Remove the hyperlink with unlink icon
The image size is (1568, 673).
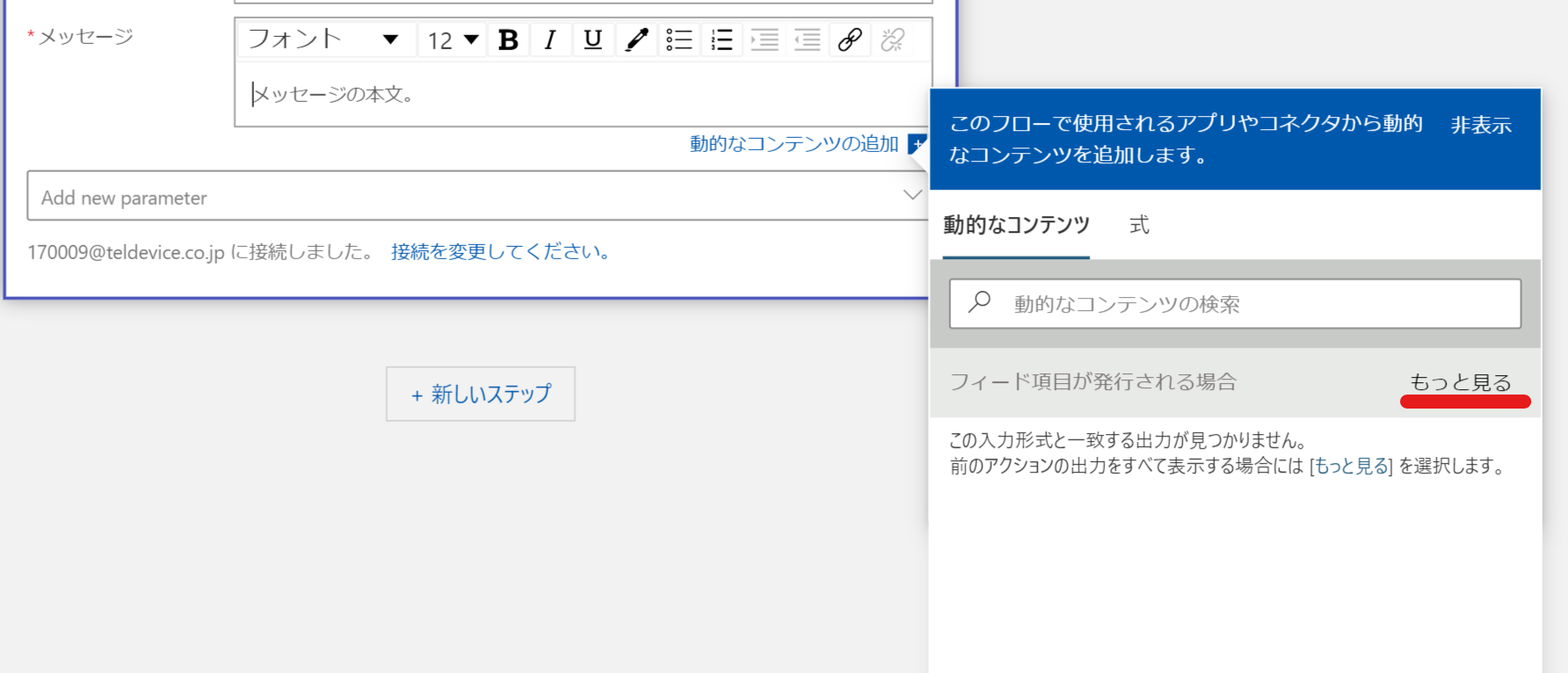tap(893, 40)
